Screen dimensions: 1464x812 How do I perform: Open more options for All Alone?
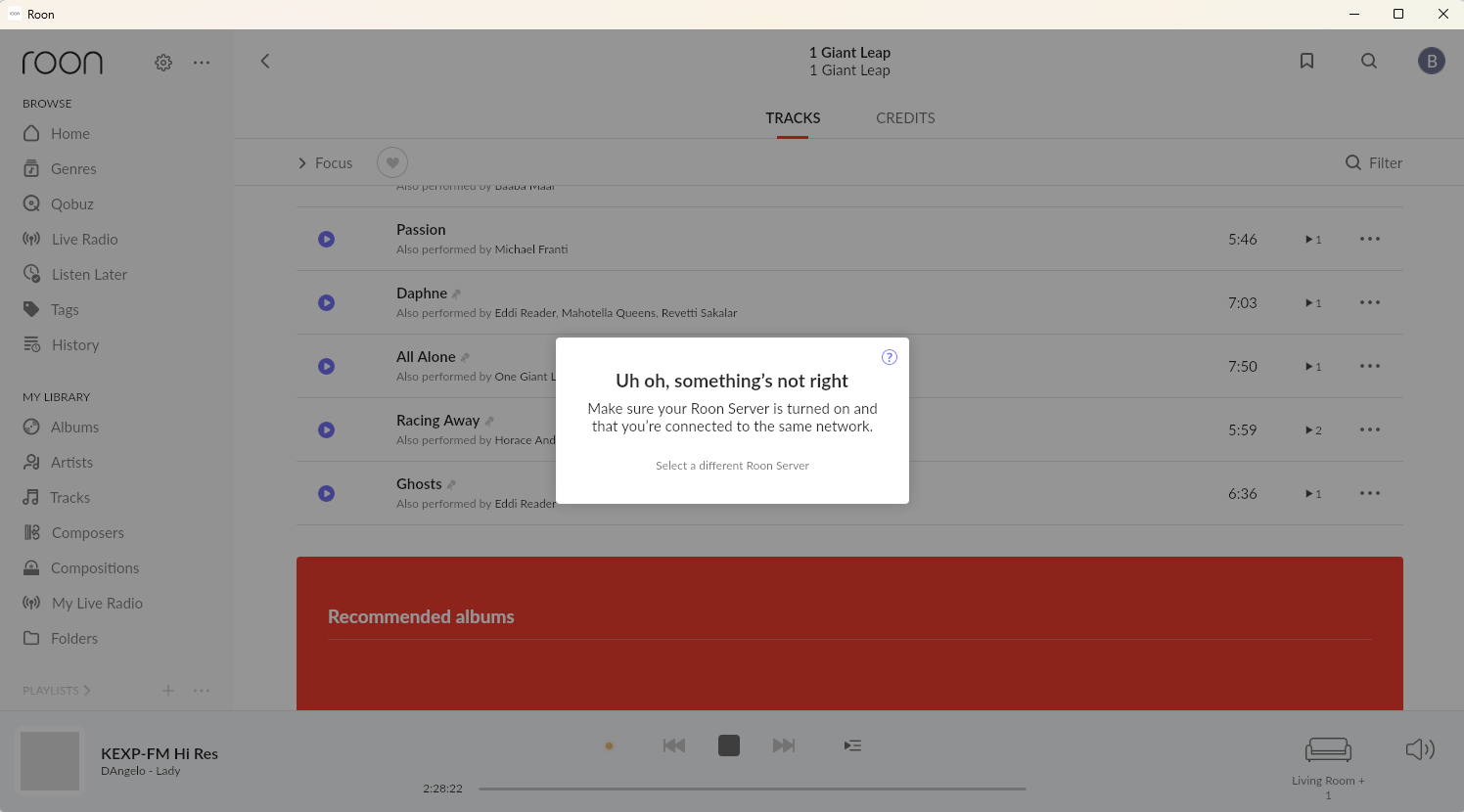click(1370, 367)
